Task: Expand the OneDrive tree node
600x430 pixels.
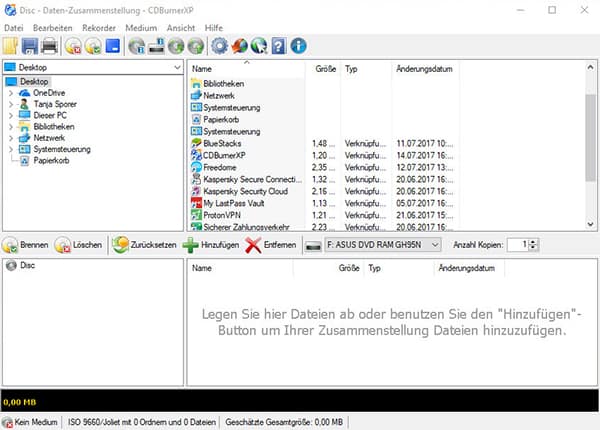Action: 11,93
